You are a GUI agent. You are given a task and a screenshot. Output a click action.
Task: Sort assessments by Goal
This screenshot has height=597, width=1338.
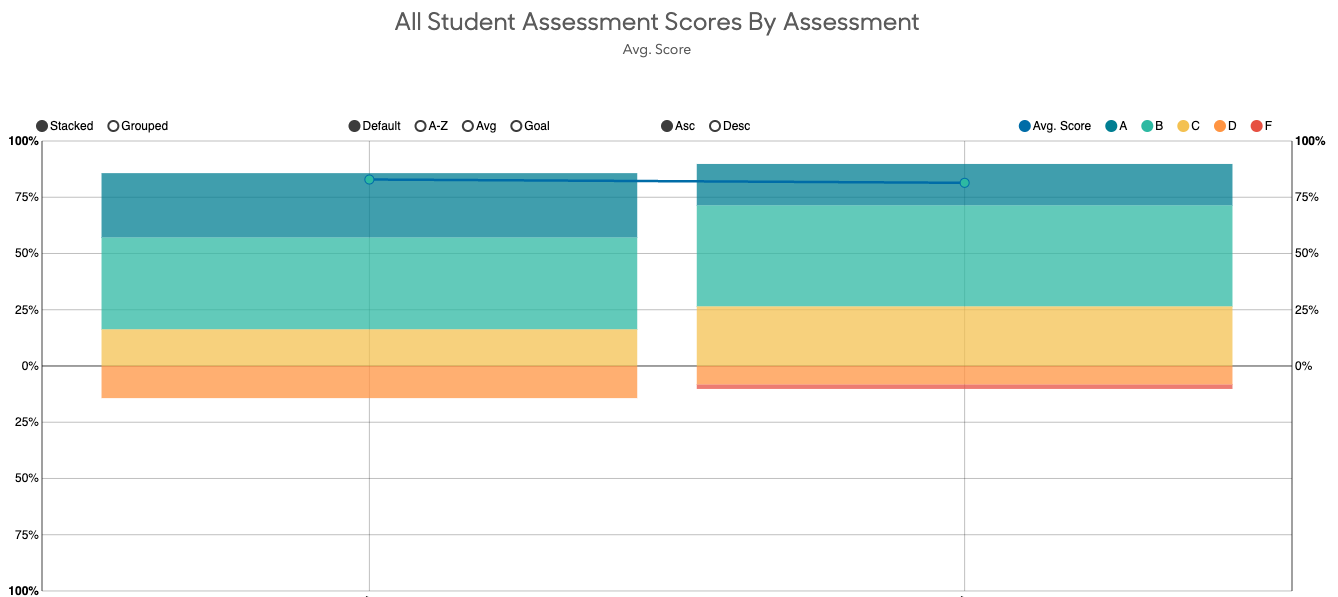pyautogui.click(x=517, y=126)
